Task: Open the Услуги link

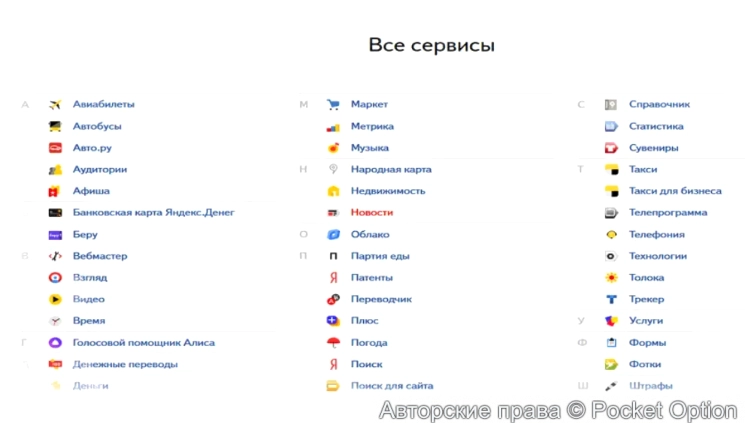Action: click(x=646, y=321)
